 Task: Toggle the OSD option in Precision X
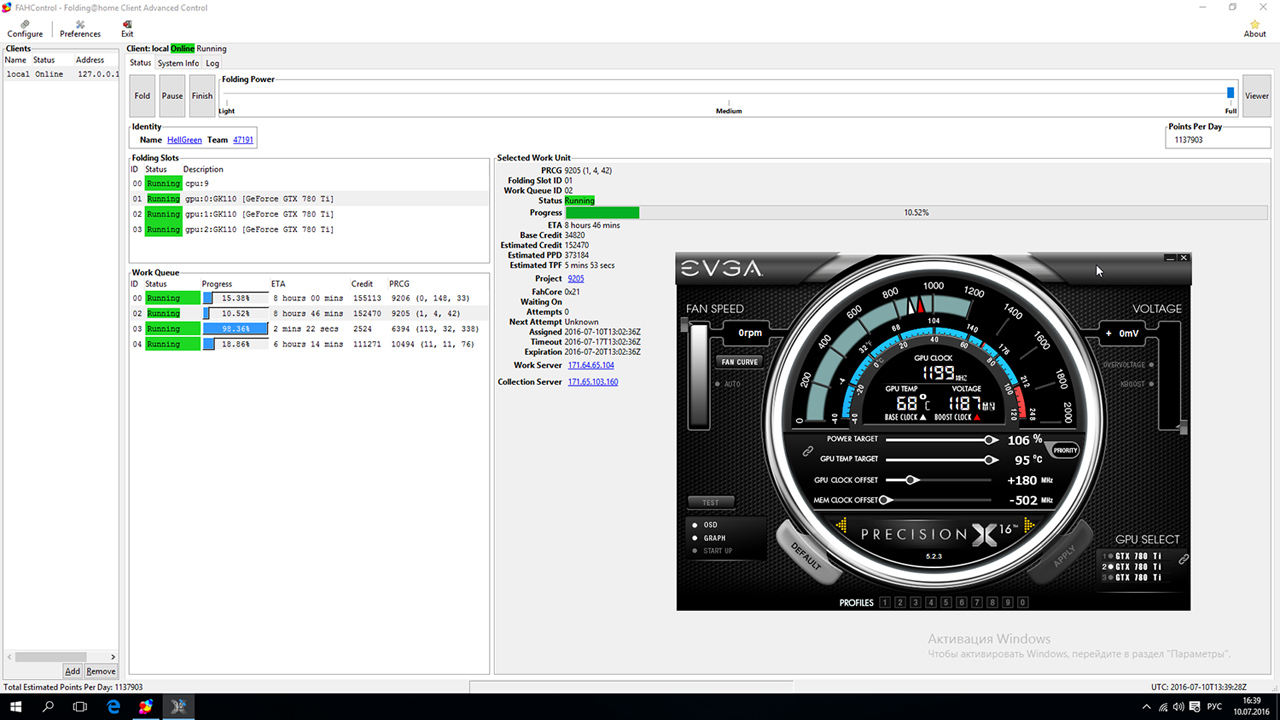tap(707, 525)
